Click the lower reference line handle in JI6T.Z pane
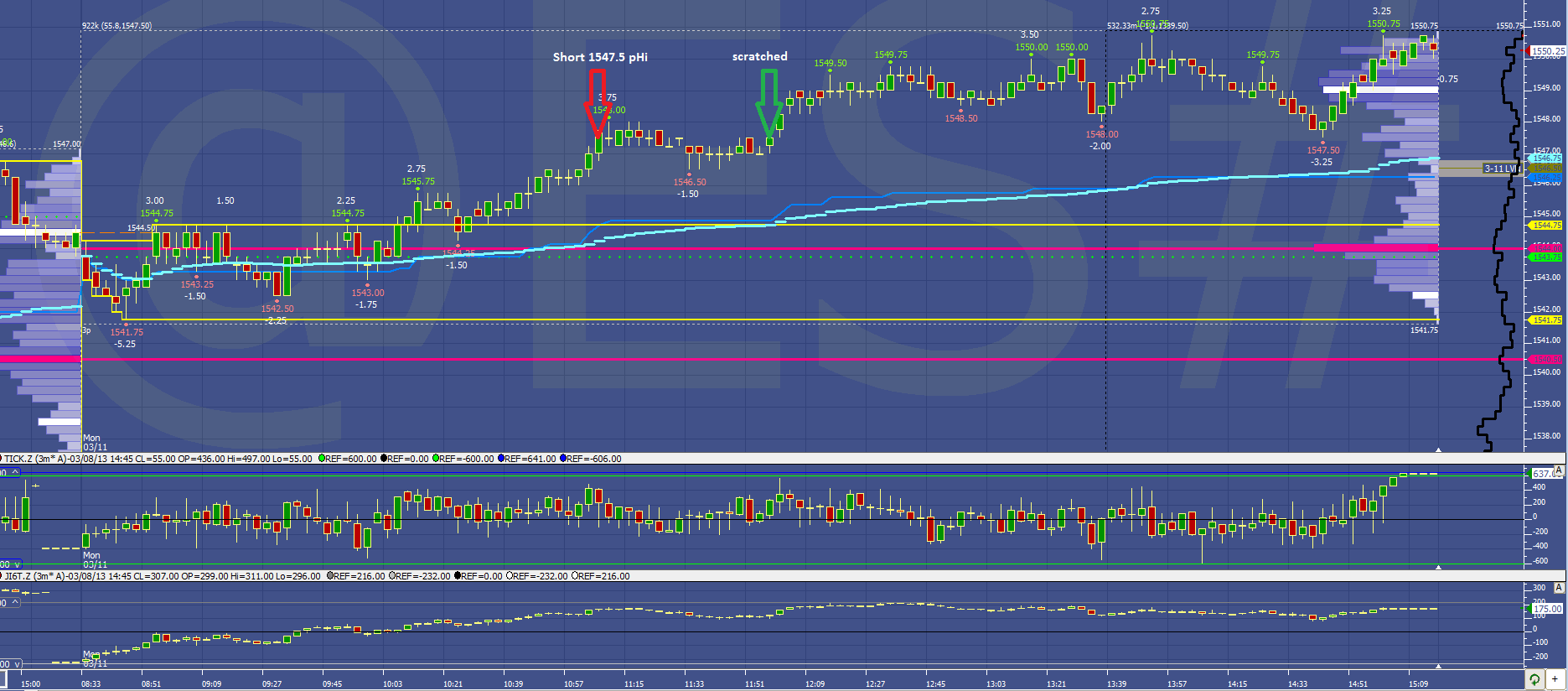The width and height of the screenshot is (1568, 691). 10,663
